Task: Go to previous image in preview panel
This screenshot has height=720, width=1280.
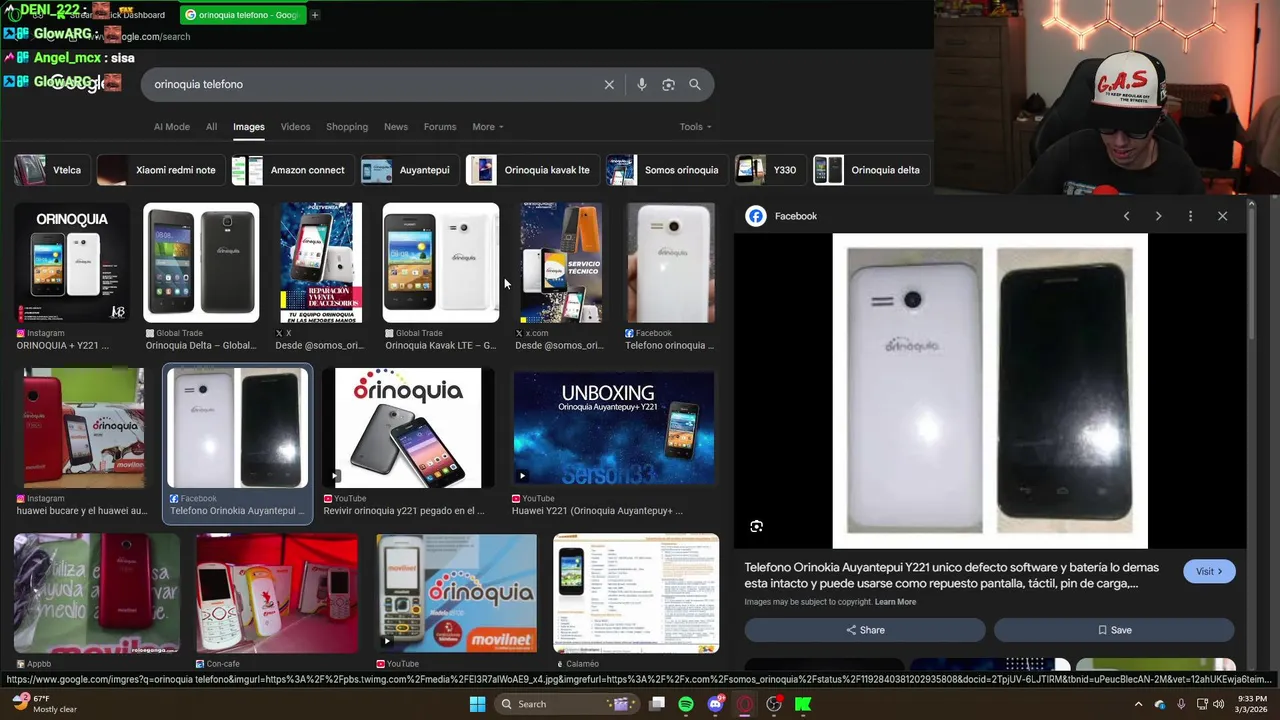Action: (x=1126, y=216)
